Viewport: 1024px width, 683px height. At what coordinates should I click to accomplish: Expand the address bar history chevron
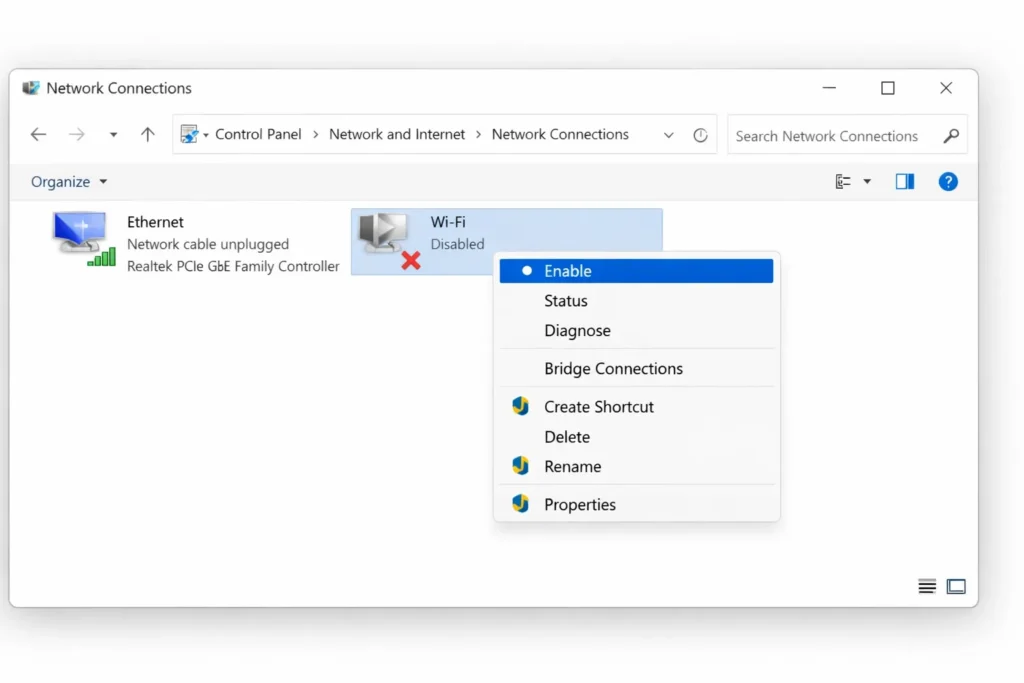pyautogui.click(x=668, y=135)
